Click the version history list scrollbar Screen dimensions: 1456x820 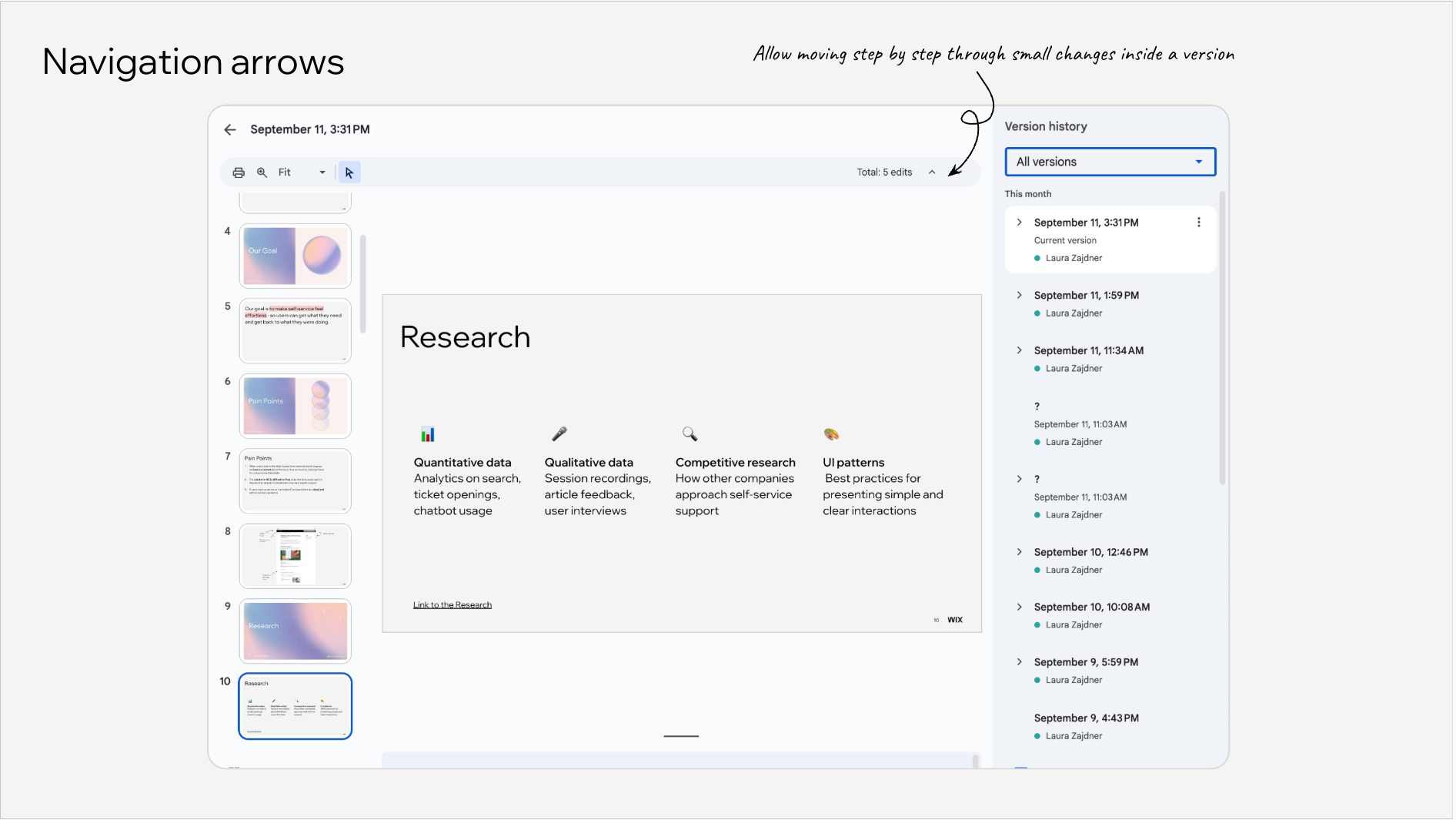(x=1221, y=339)
